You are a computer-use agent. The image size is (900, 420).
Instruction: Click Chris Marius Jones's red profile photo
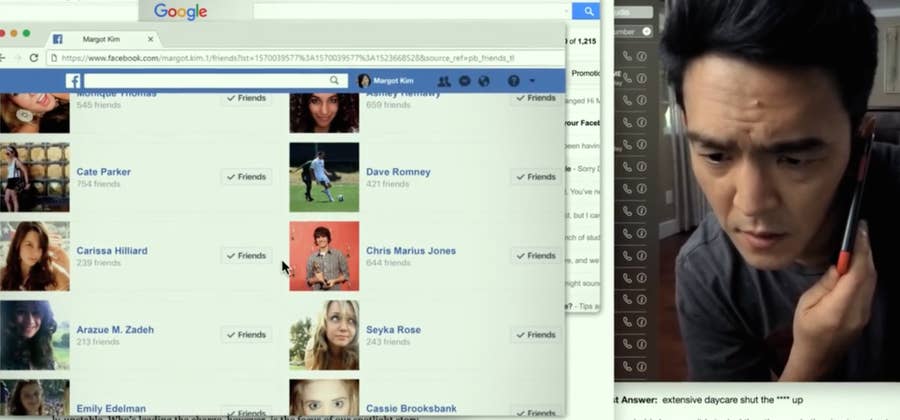(324, 256)
